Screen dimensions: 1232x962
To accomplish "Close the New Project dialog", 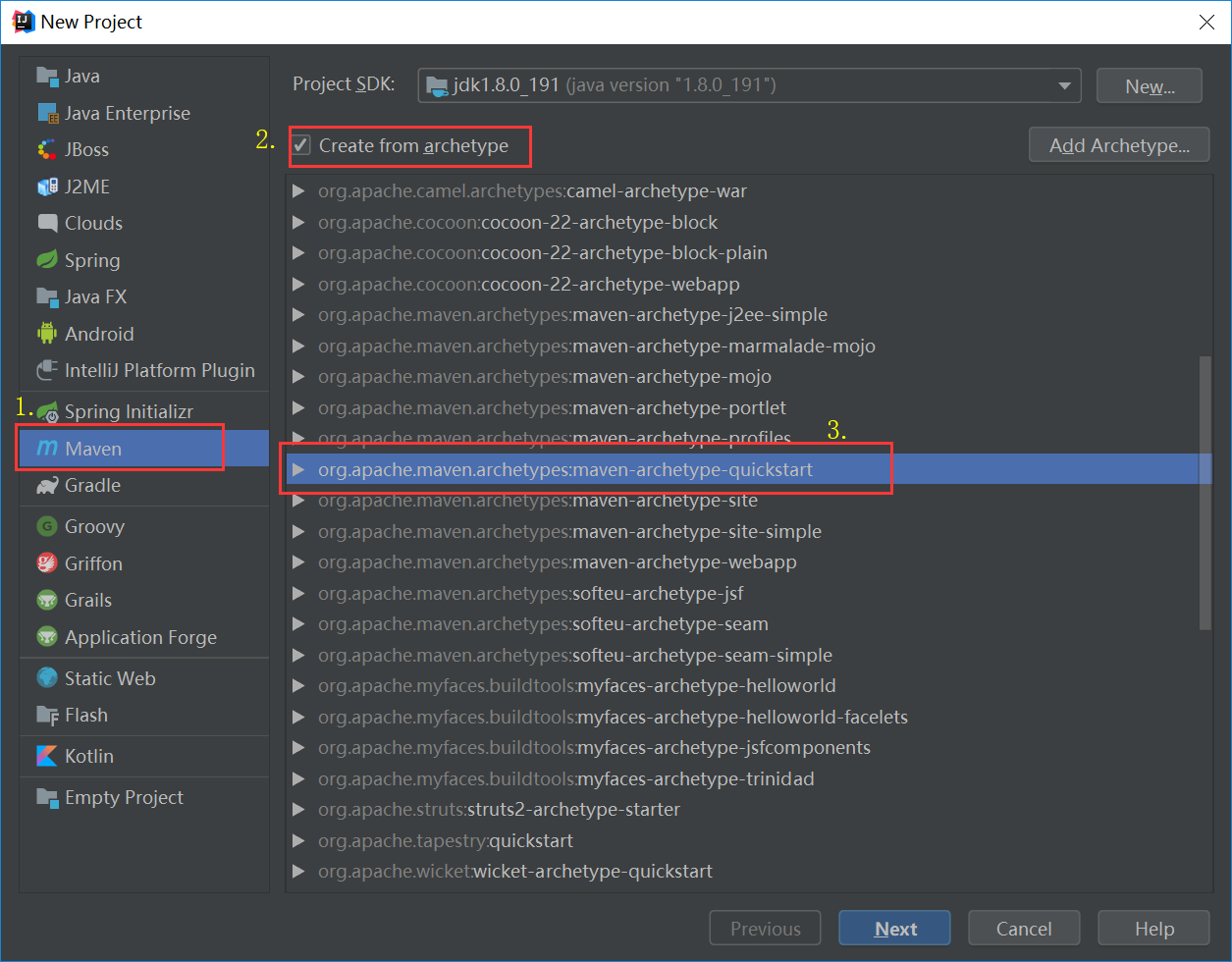I will click(1208, 22).
